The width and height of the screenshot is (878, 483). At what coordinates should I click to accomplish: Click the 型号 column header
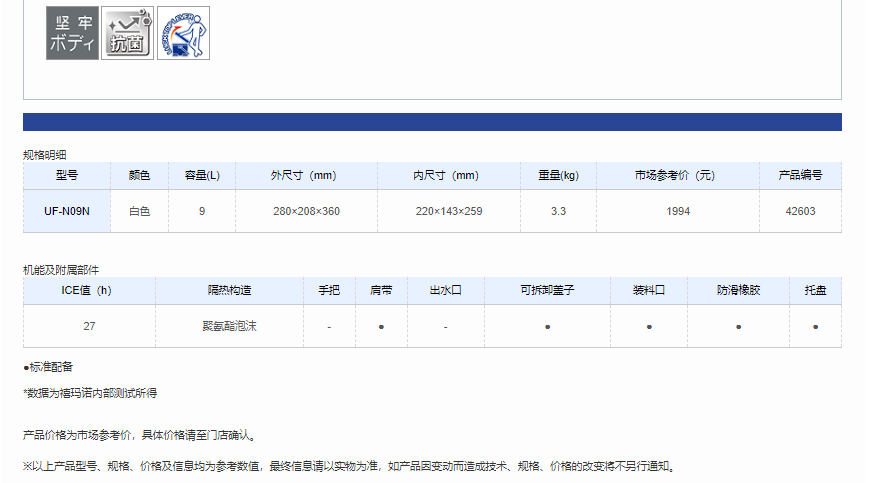coord(67,175)
